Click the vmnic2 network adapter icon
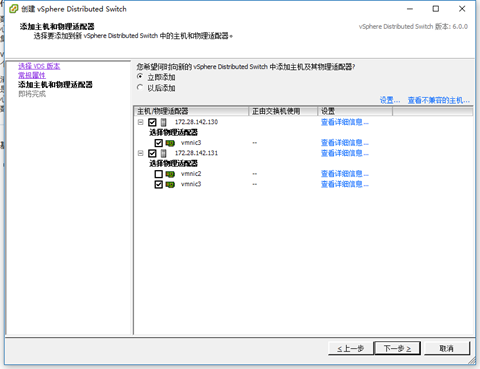The height and width of the screenshot is (369, 480). [170, 174]
